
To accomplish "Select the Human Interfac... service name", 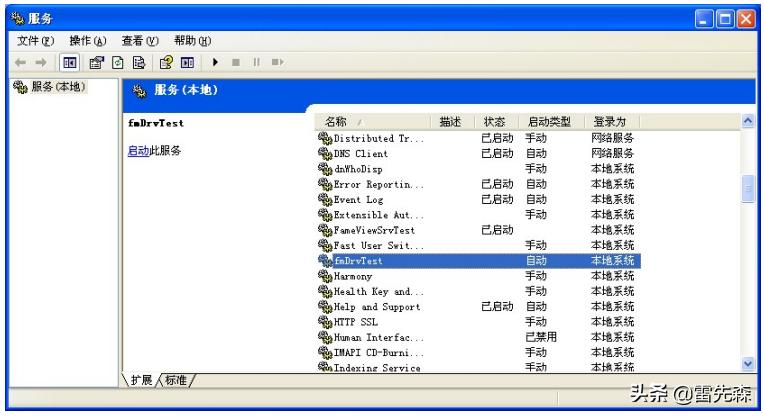I will [x=379, y=337].
